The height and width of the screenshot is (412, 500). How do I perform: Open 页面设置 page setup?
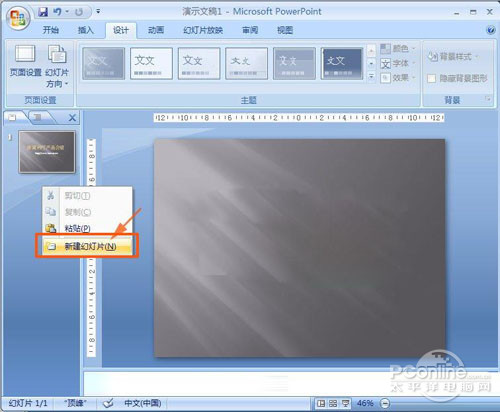coord(25,61)
